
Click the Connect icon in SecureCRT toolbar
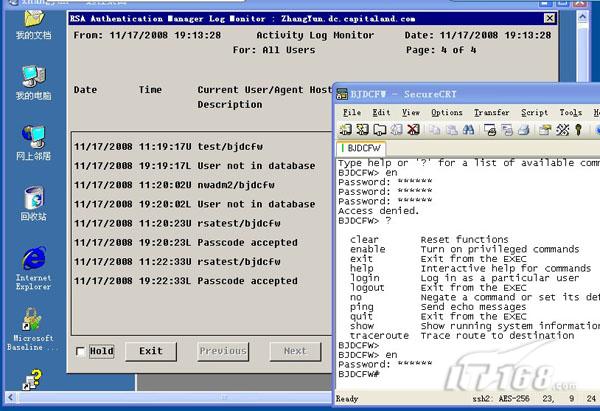pyautogui.click(x=345, y=130)
